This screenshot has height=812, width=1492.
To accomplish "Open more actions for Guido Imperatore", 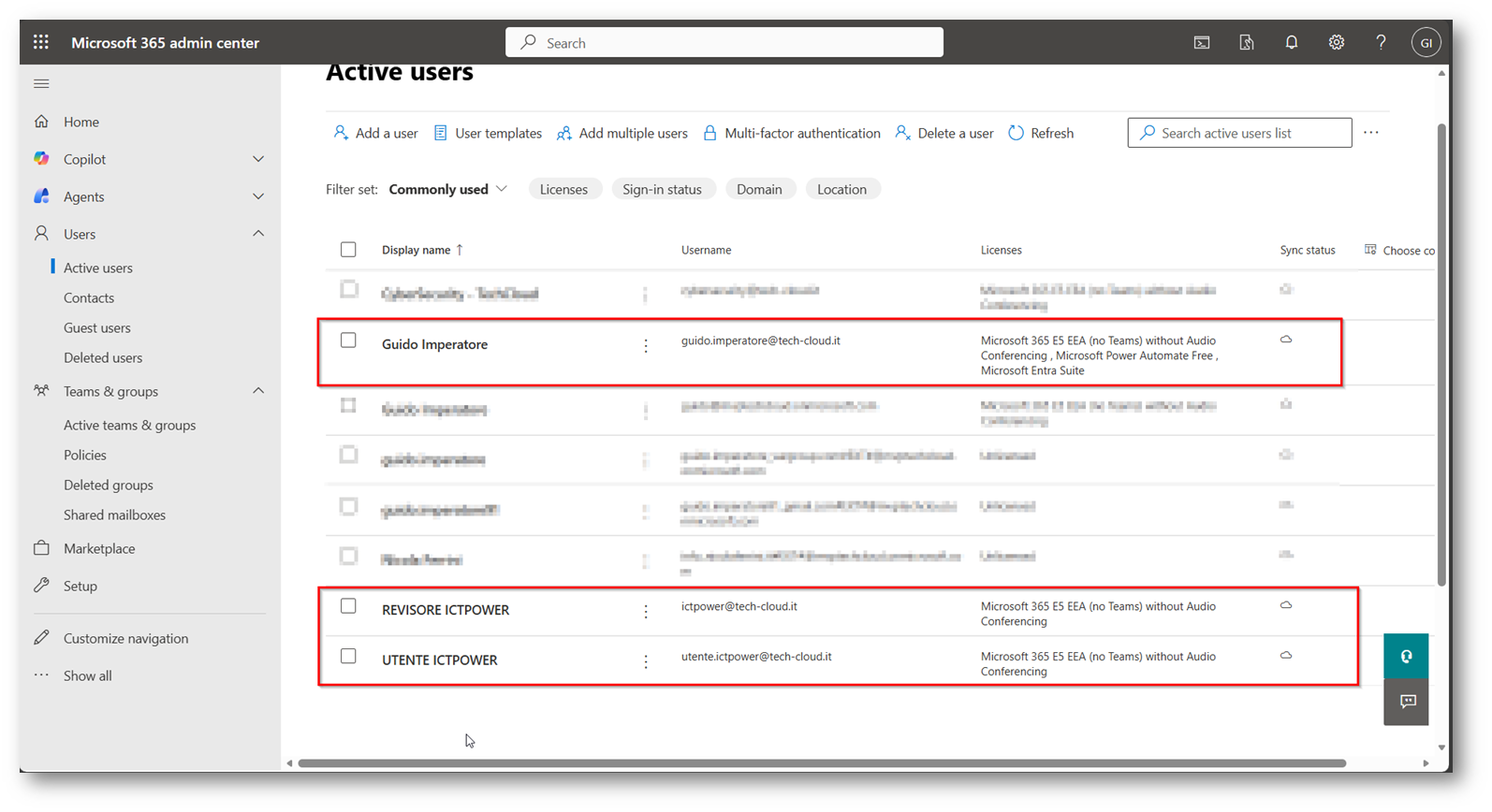I will [x=646, y=346].
